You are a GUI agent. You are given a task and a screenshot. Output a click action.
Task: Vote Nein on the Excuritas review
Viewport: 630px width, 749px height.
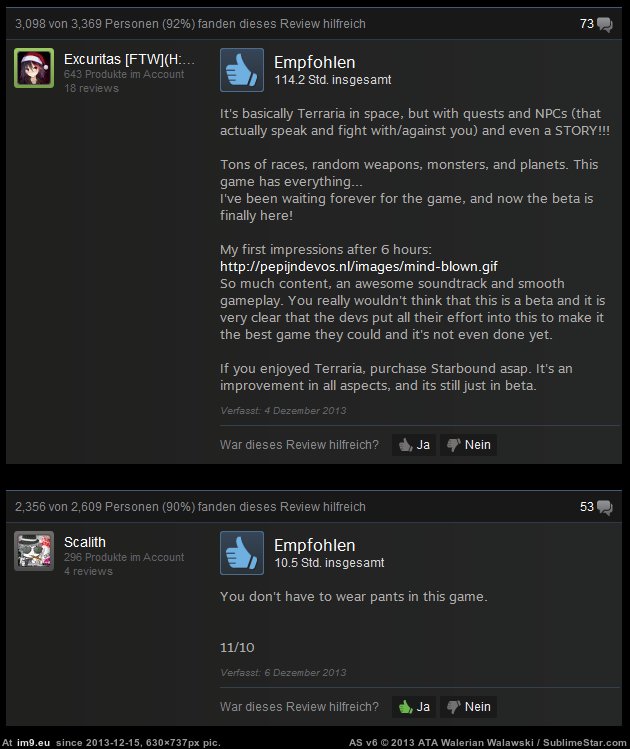pyautogui.click(x=469, y=445)
